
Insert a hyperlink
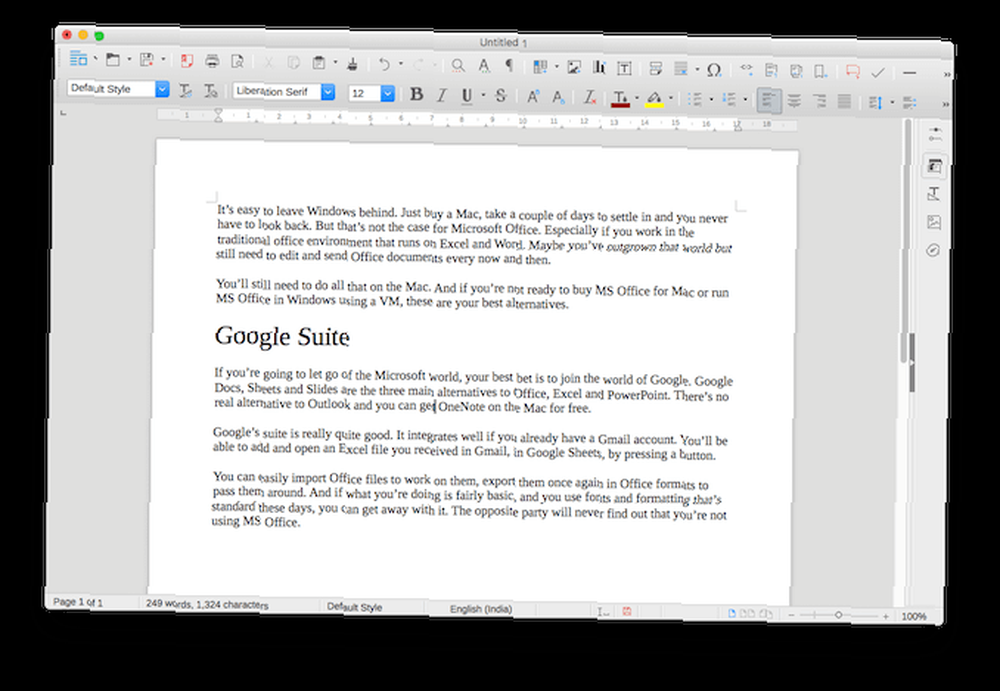[x=746, y=70]
